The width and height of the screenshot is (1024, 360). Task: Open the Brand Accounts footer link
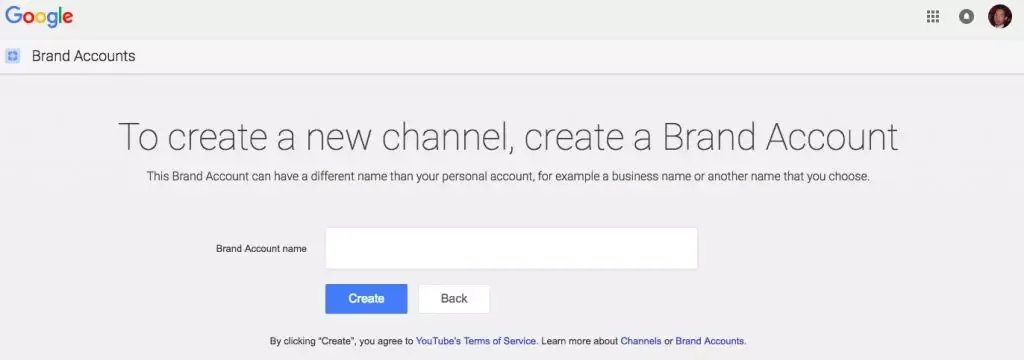coord(709,341)
